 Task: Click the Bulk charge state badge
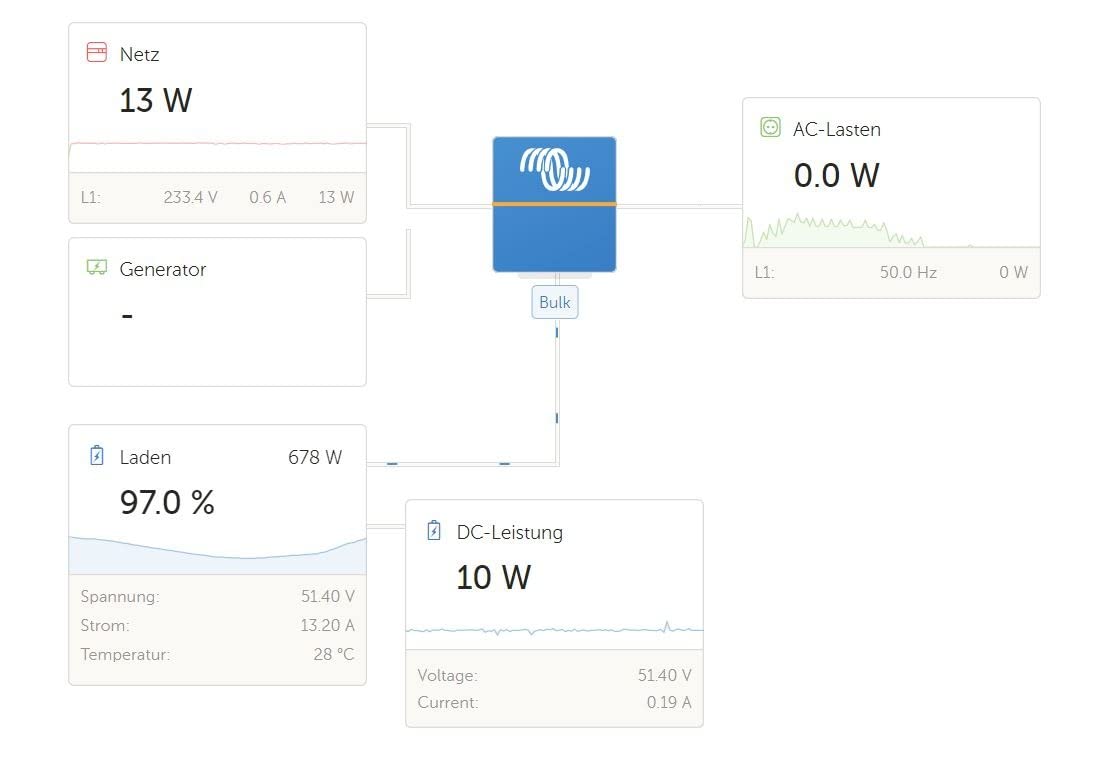pos(555,302)
